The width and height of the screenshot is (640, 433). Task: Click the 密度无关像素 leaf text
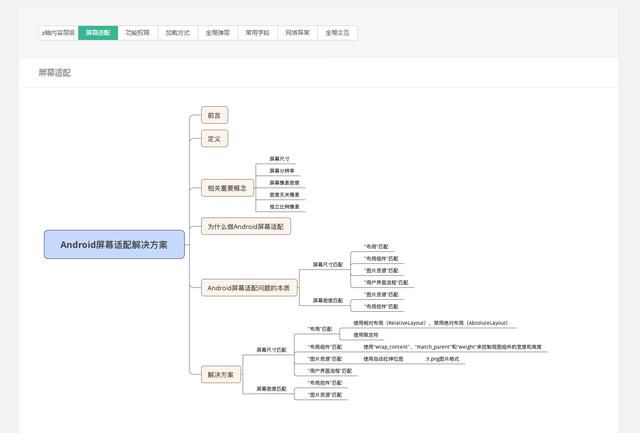coord(284,195)
